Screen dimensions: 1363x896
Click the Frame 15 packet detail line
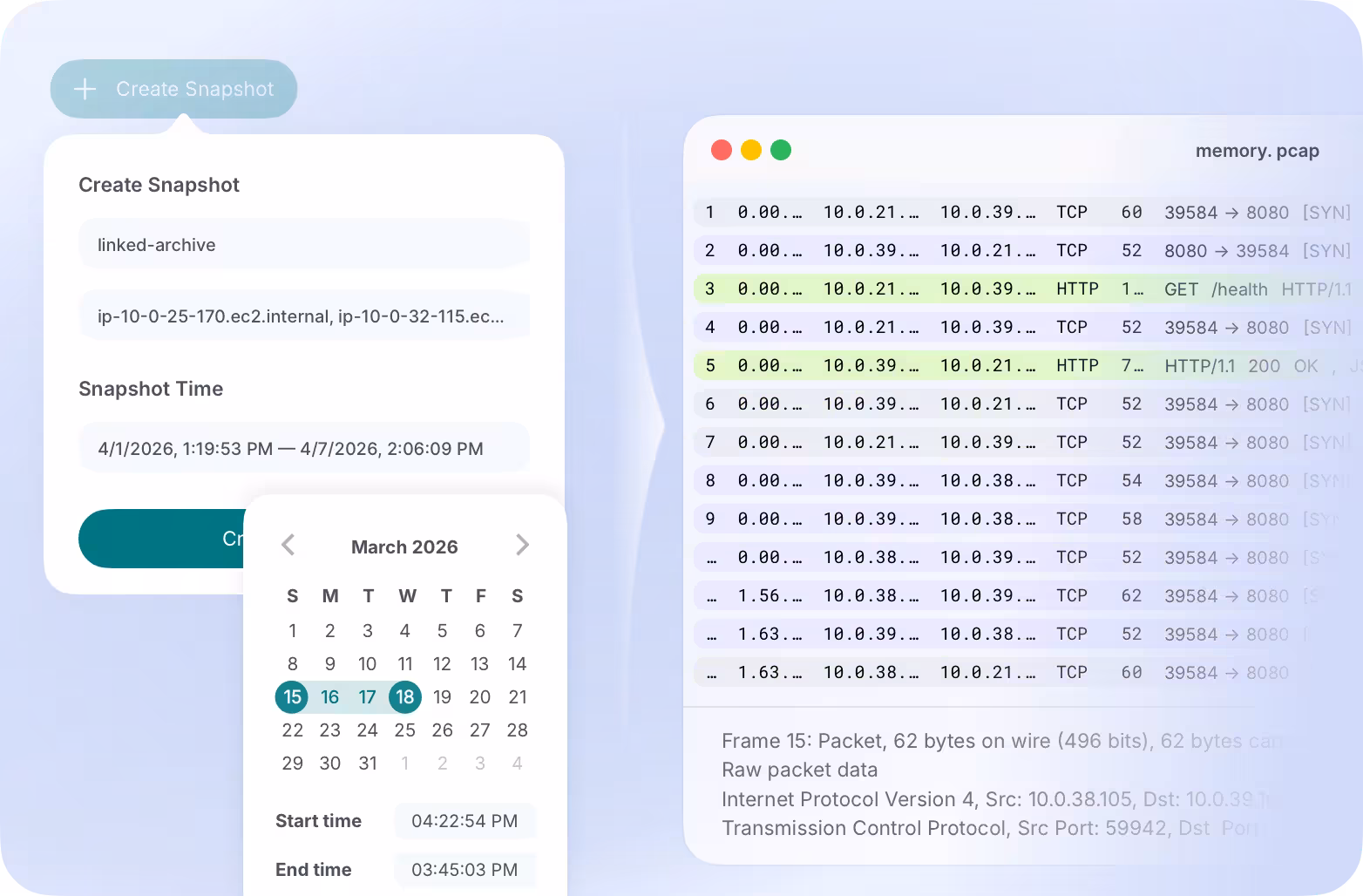1002,741
